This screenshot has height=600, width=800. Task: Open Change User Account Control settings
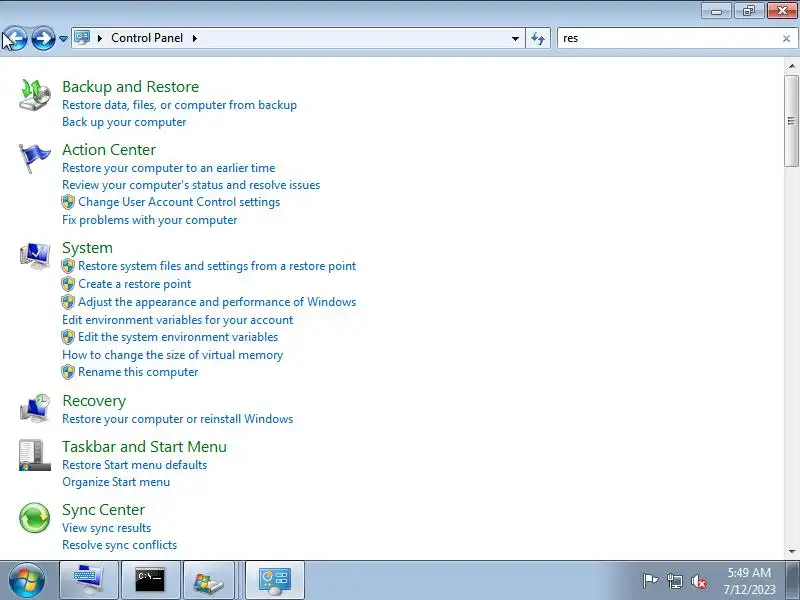[x=179, y=202]
